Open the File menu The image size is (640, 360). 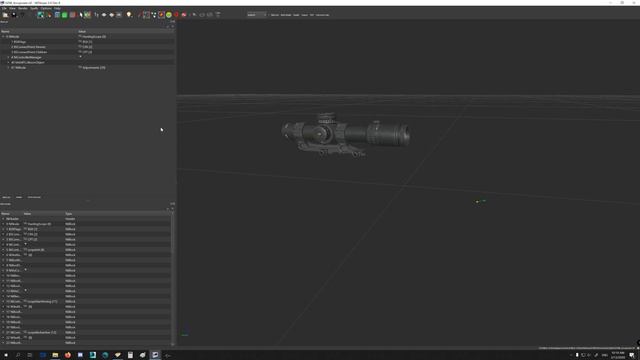[4, 8]
